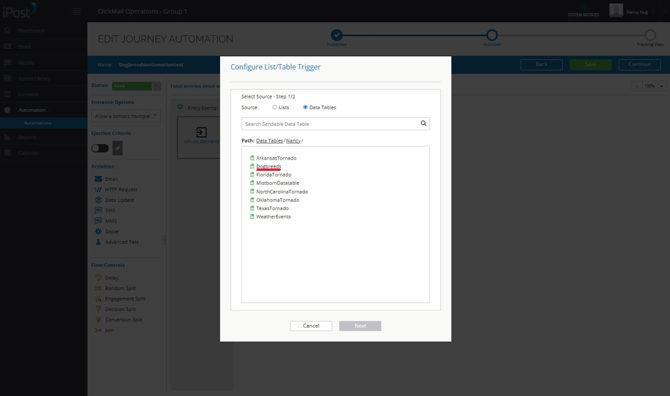Screen dimensions: 670x396
Task: Select the Data Update activity icon
Action: tap(98, 200)
